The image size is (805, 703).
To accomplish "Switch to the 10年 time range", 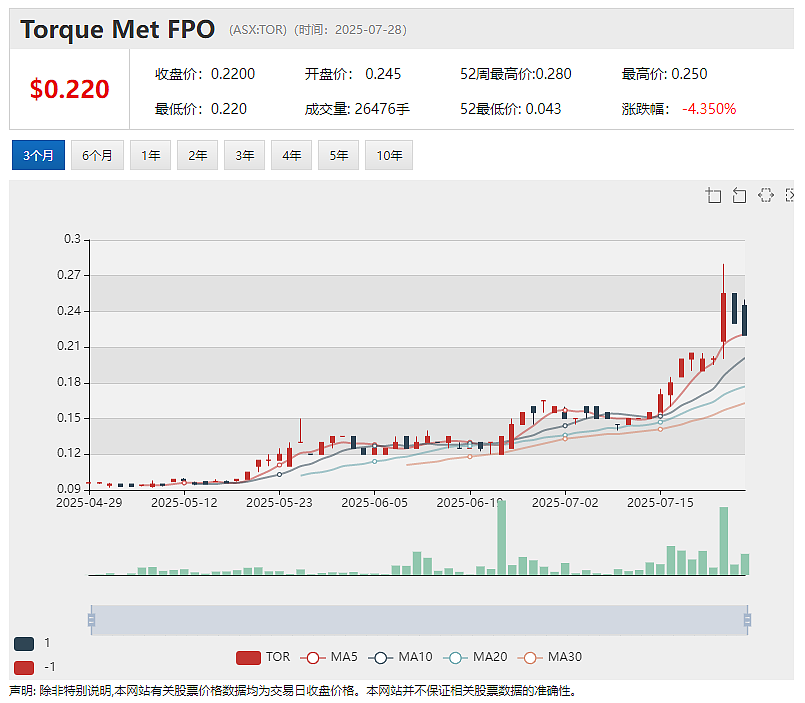I will point(389,155).
